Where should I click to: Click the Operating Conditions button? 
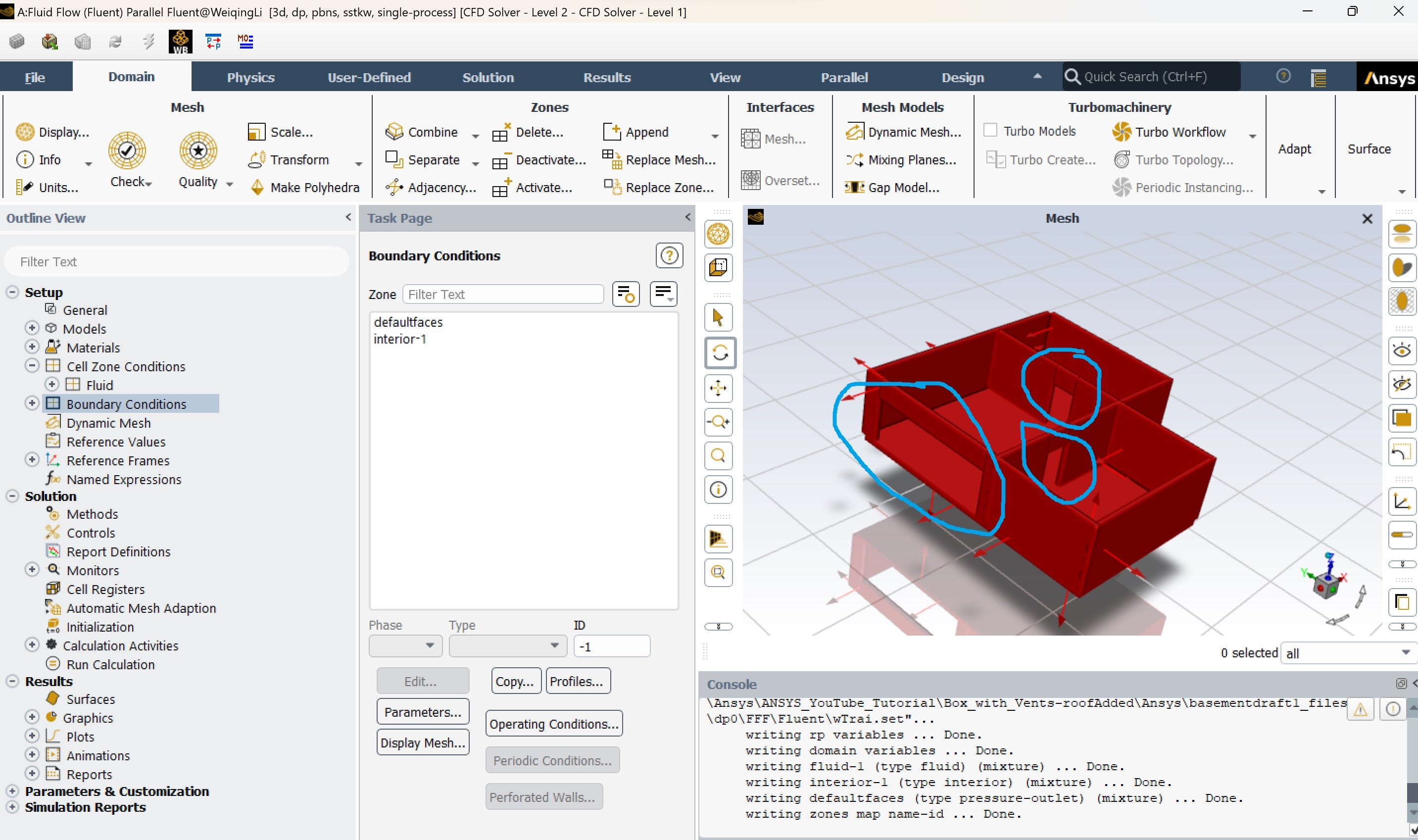click(x=553, y=724)
